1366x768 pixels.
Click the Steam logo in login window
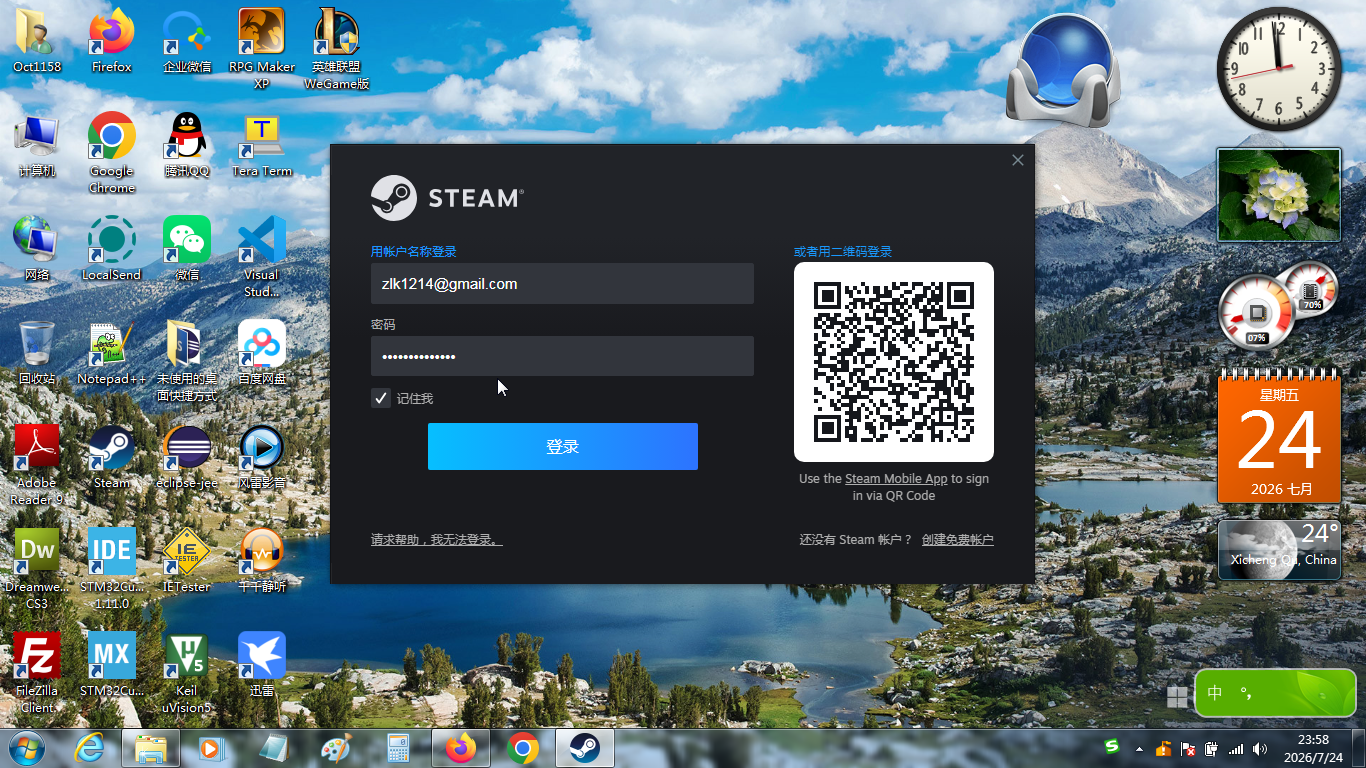pyautogui.click(x=447, y=198)
